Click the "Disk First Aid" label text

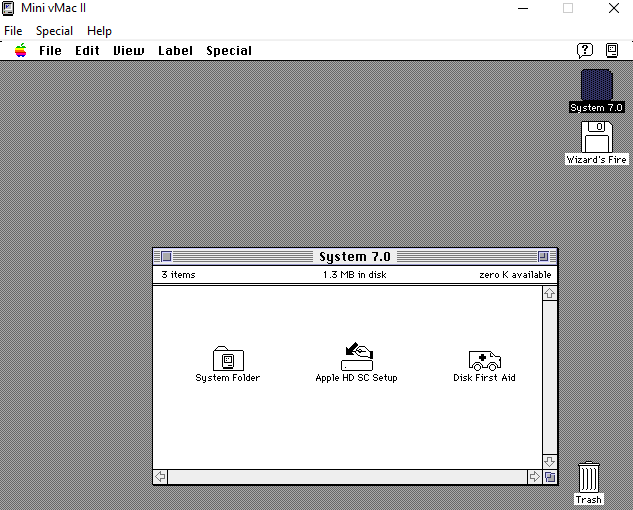(x=484, y=378)
